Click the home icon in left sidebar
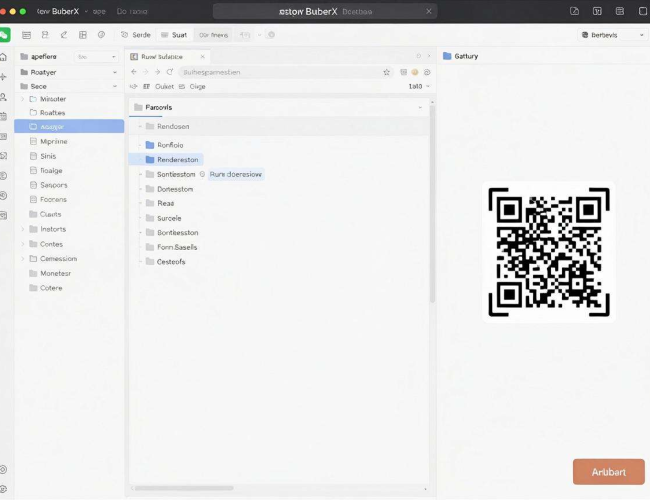This screenshot has width=650, height=500. pyautogui.click(x=4, y=57)
